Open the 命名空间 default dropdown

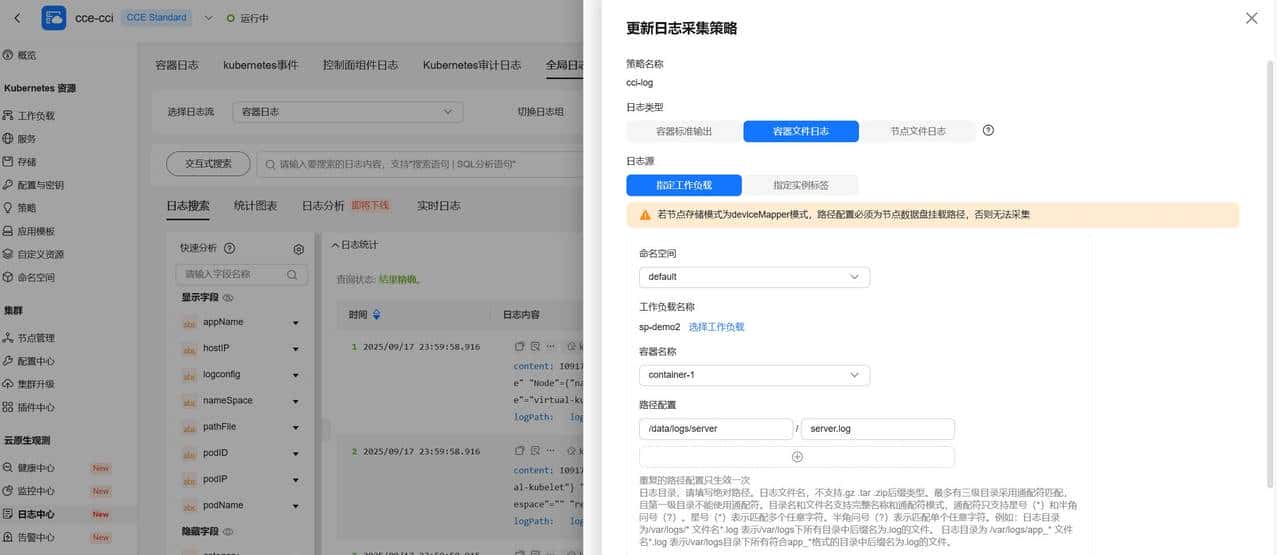pos(754,277)
